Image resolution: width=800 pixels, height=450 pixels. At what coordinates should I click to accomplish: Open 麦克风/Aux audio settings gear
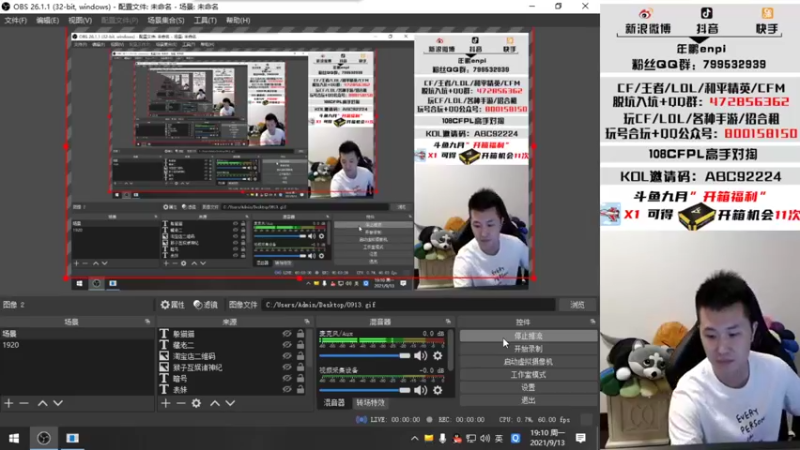coord(438,356)
